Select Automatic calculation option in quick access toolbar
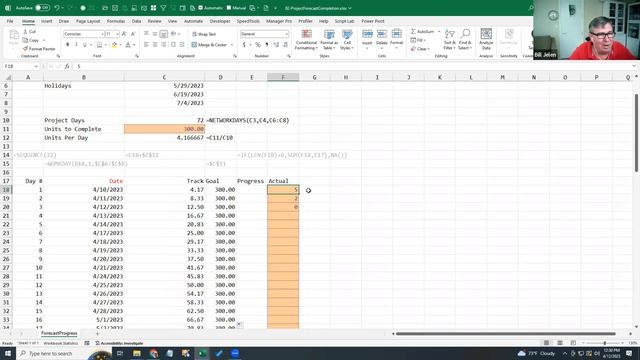The image size is (640, 360). click(x=210, y=8)
